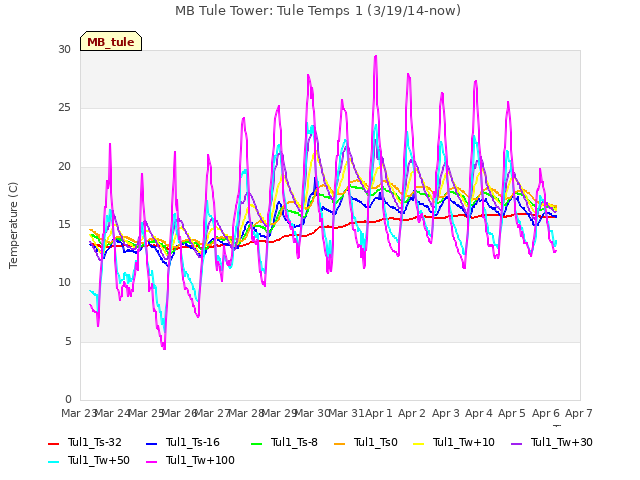Click the blue Tul1_Ts-16 legend swatch
640x480 pixels.
[x=151, y=443]
